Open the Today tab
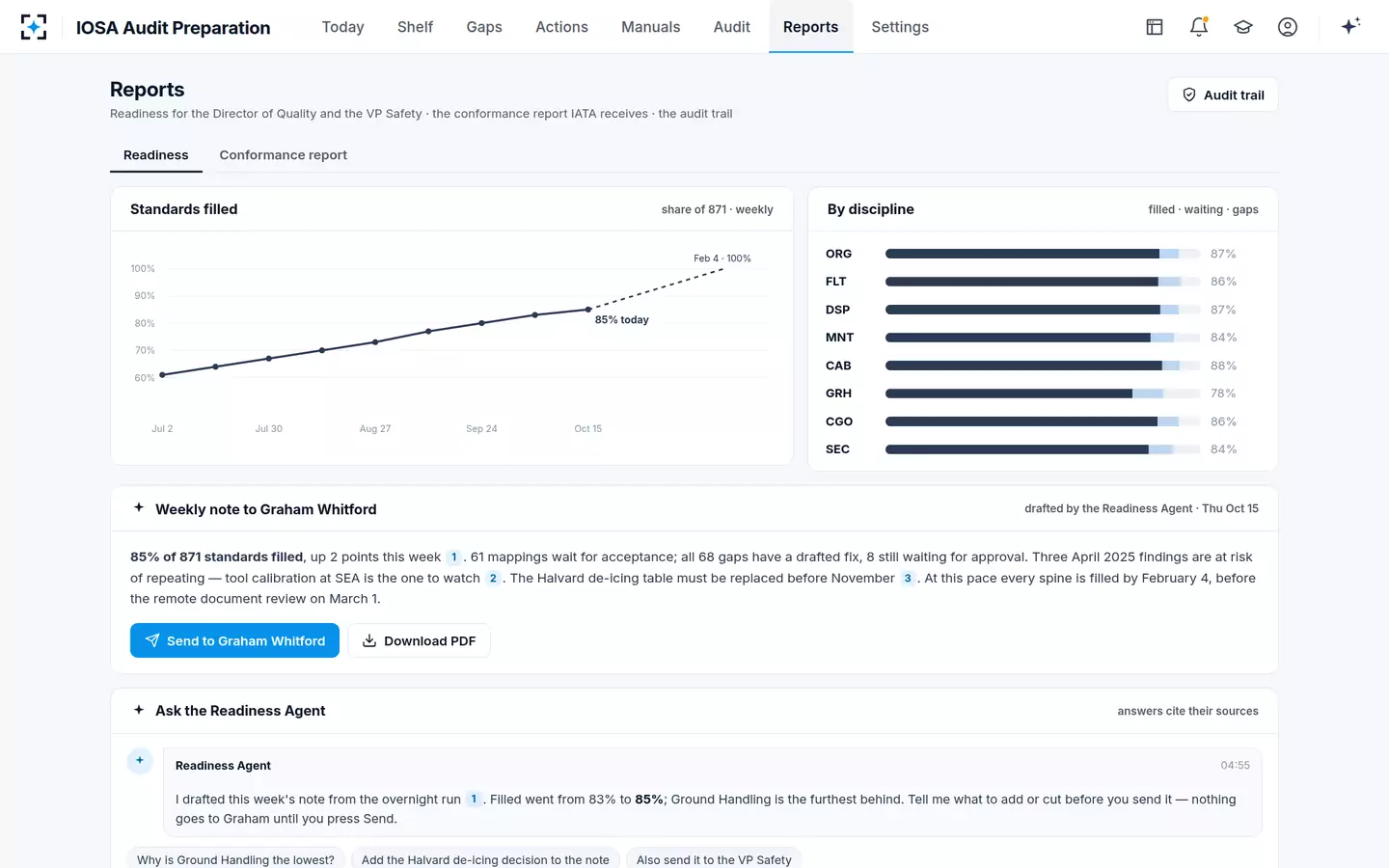 click(342, 27)
